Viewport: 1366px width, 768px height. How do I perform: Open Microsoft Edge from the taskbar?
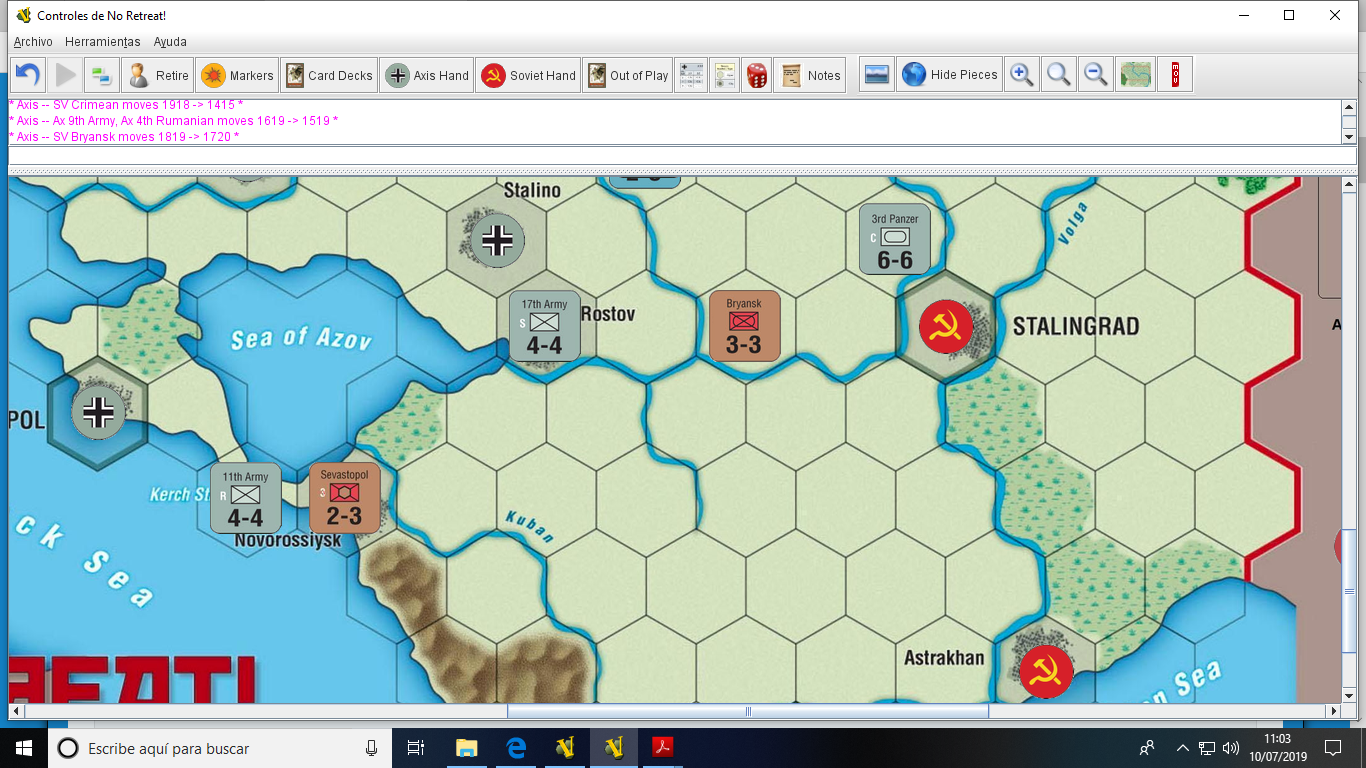(x=516, y=748)
